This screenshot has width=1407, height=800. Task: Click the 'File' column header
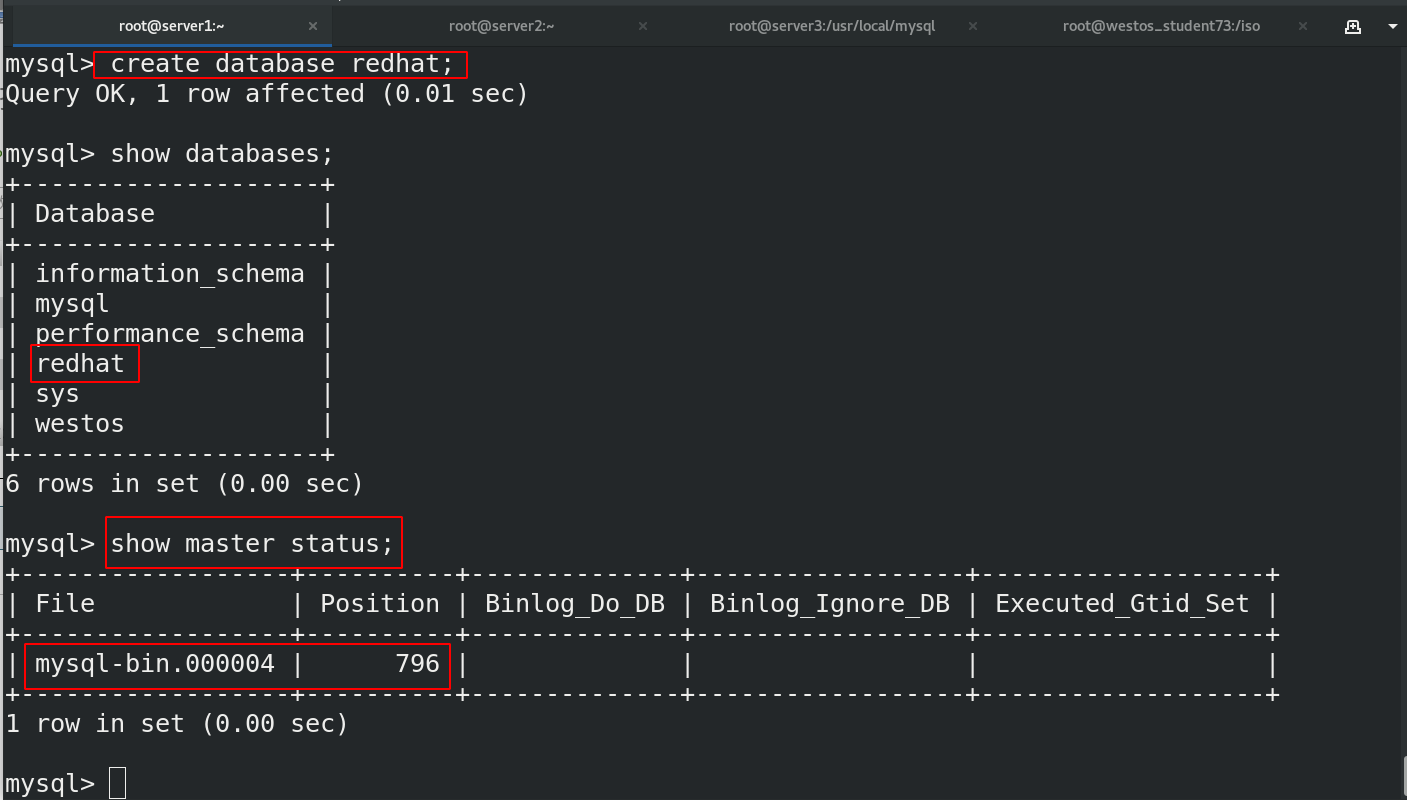click(65, 604)
